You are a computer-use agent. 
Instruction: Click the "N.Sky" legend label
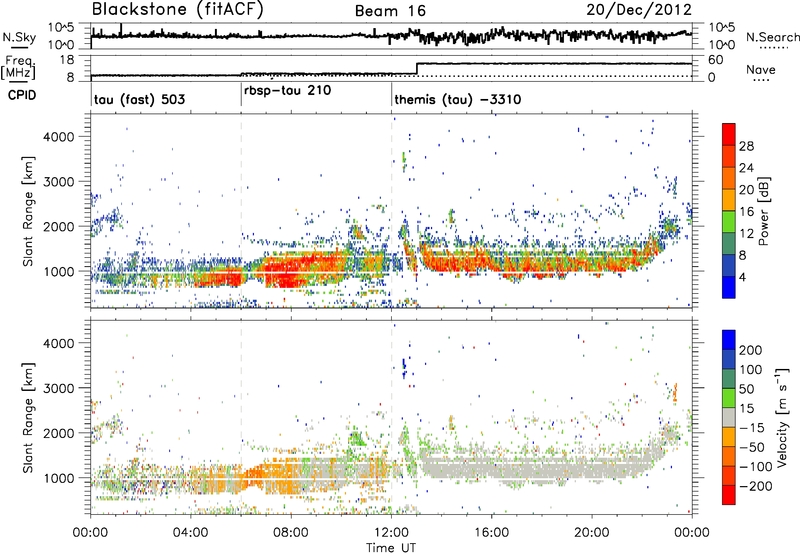pos(19,37)
